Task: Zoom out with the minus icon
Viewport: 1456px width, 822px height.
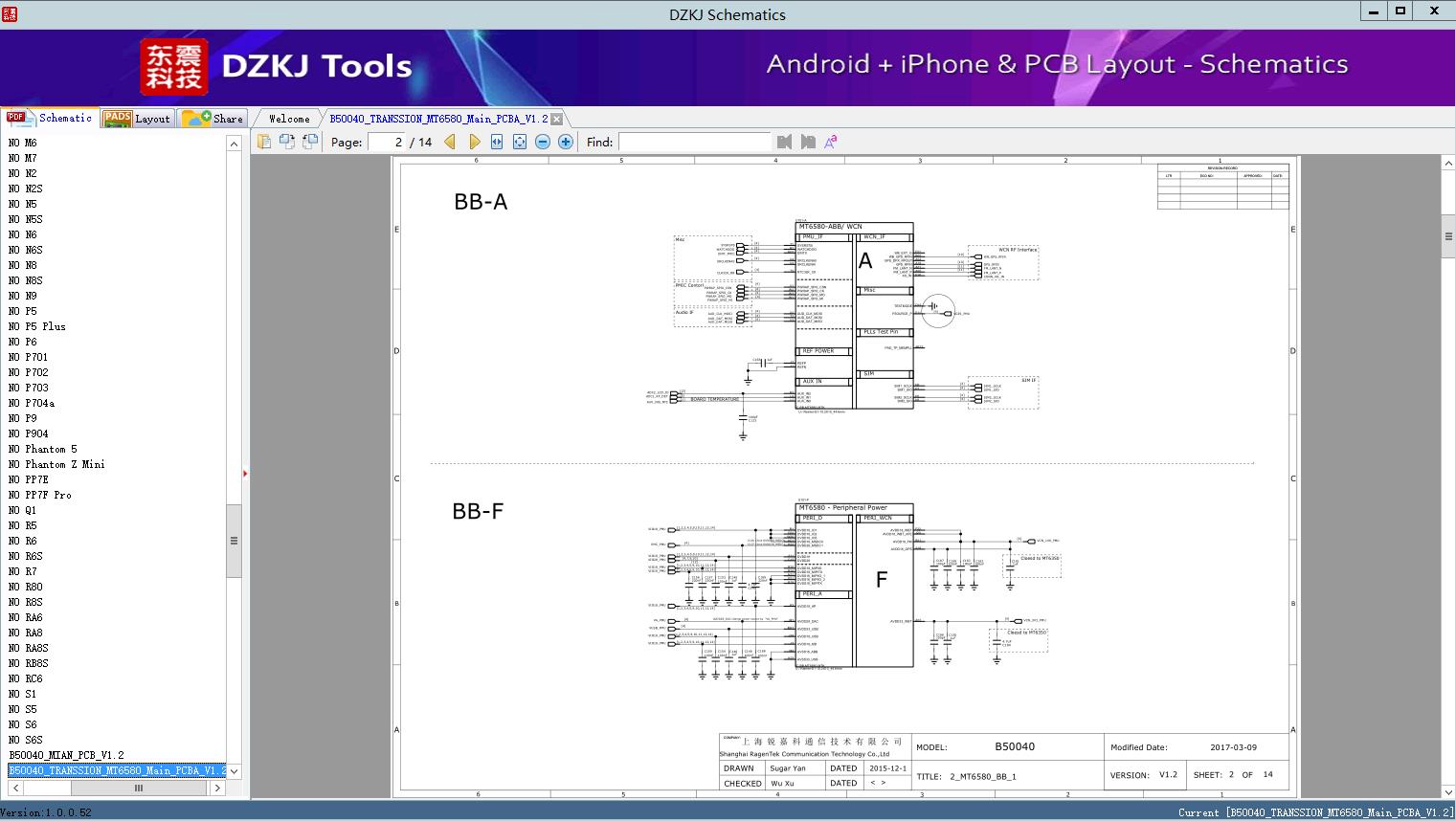Action: coord(543,142)
